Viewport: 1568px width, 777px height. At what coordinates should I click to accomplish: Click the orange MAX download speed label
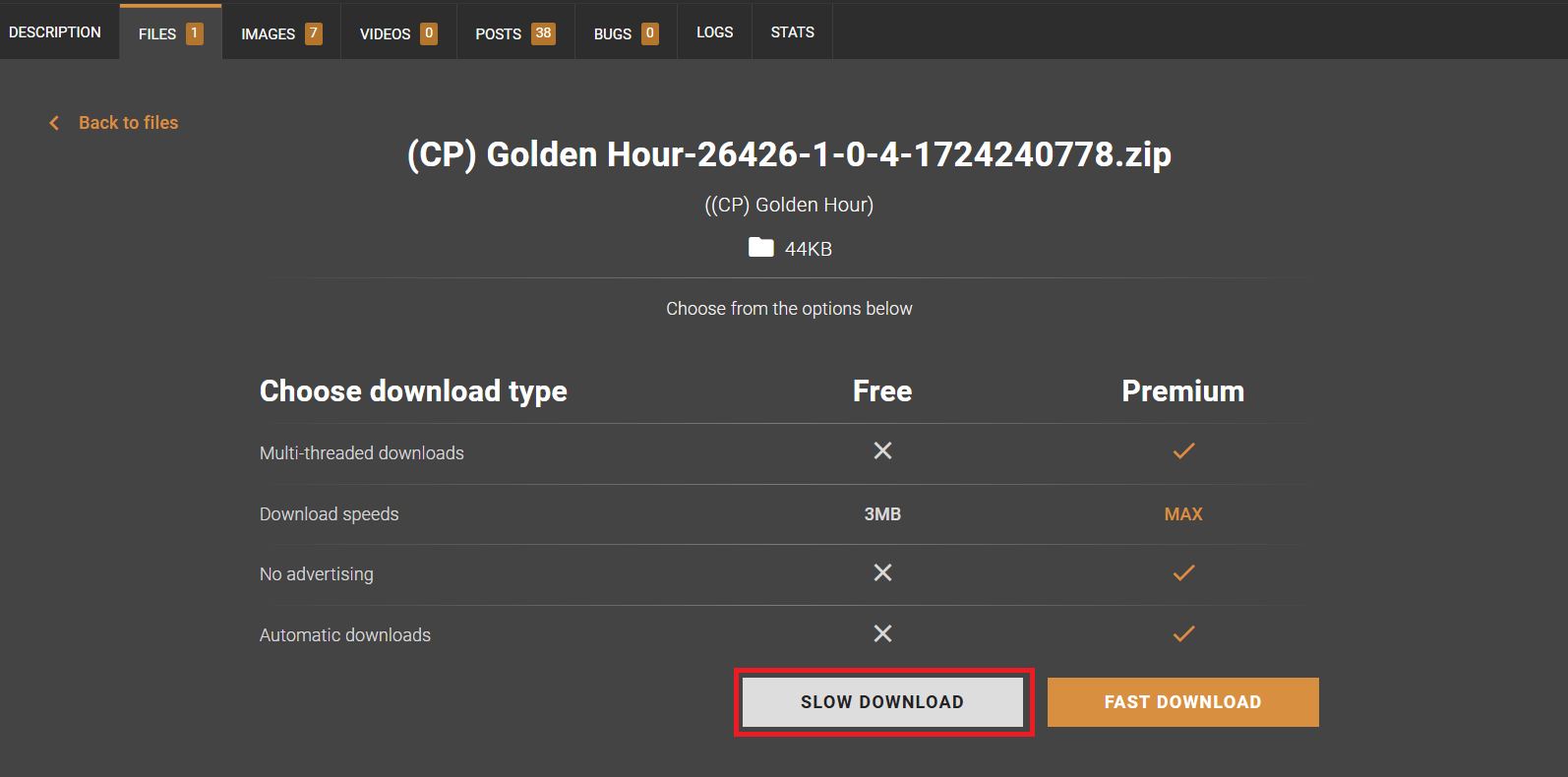(1183, 514)
